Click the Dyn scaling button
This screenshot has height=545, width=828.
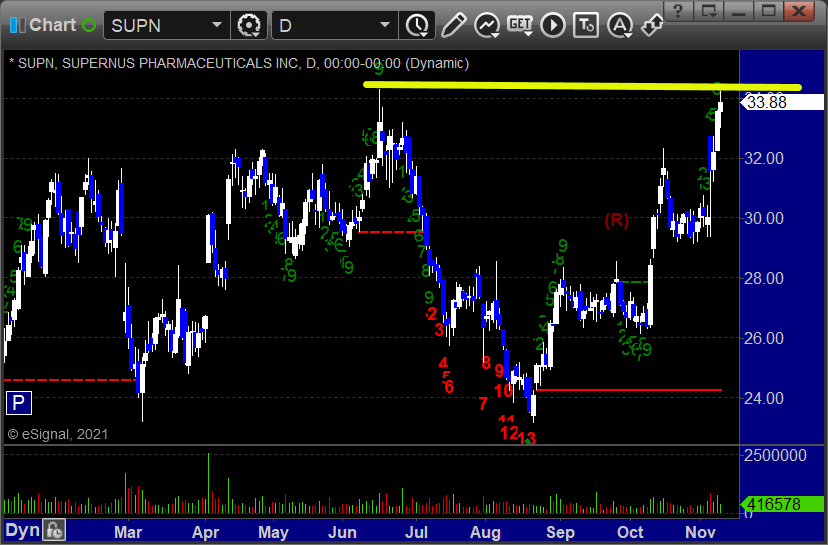23,530
